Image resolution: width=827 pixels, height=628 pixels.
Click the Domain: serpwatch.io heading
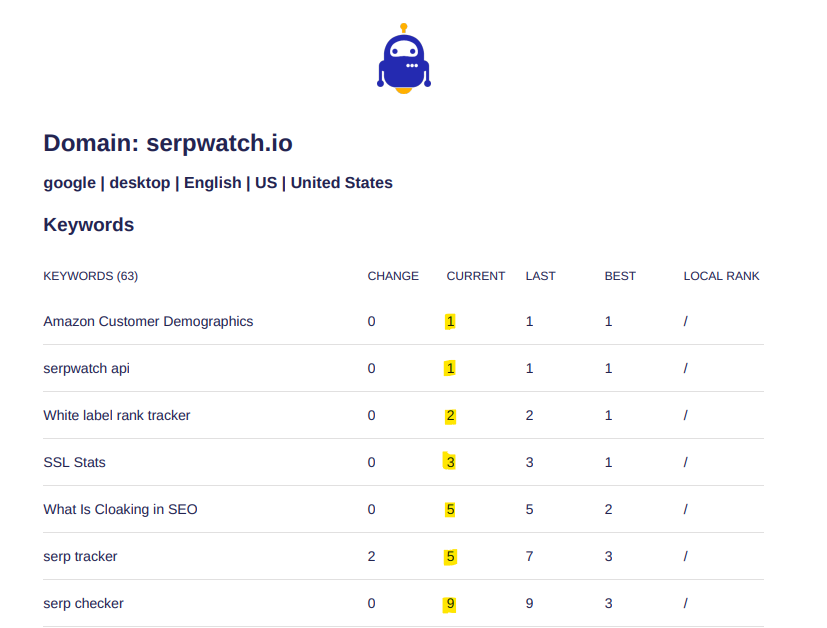(x=168, y=143)
